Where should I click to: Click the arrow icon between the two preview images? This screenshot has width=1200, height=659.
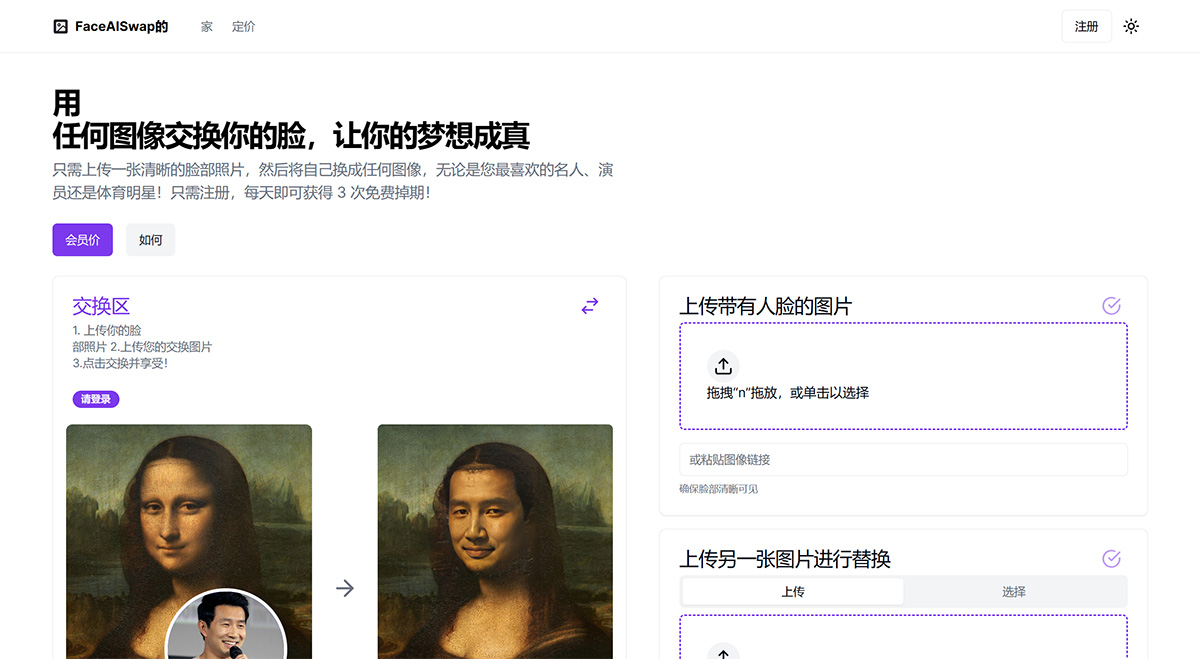[344, 588]
